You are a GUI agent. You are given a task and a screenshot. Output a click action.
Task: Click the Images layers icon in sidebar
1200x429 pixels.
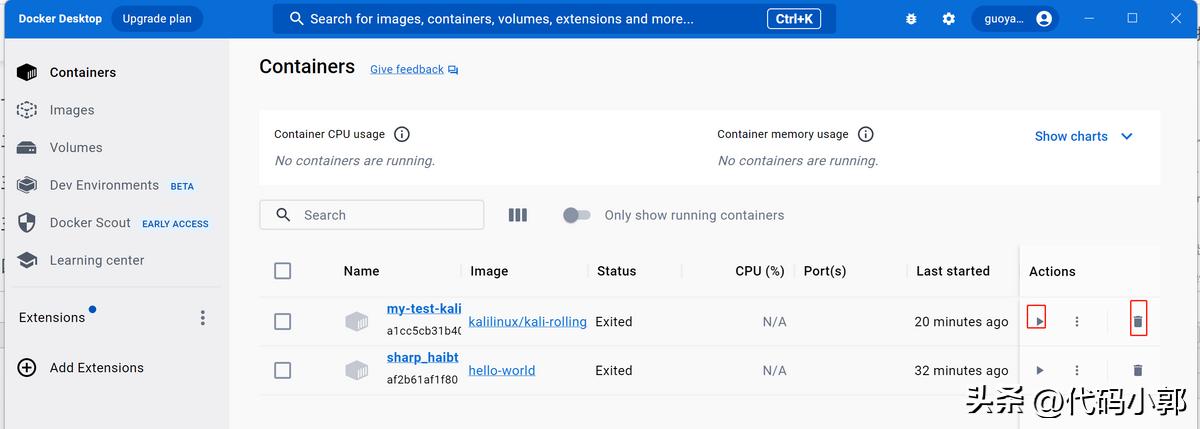pyautogui.click(x=27, y=110)
